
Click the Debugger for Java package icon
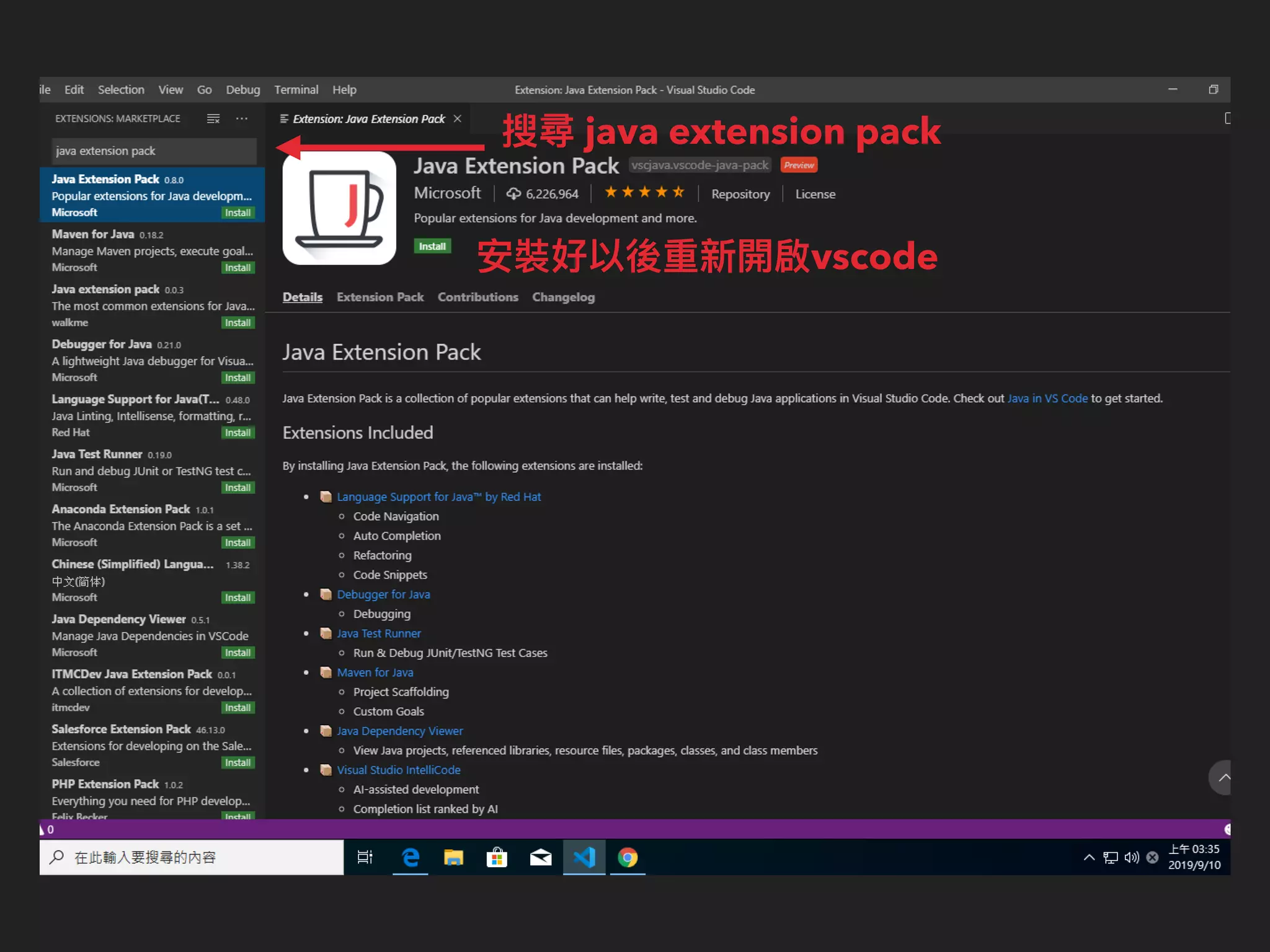(326, 594)
